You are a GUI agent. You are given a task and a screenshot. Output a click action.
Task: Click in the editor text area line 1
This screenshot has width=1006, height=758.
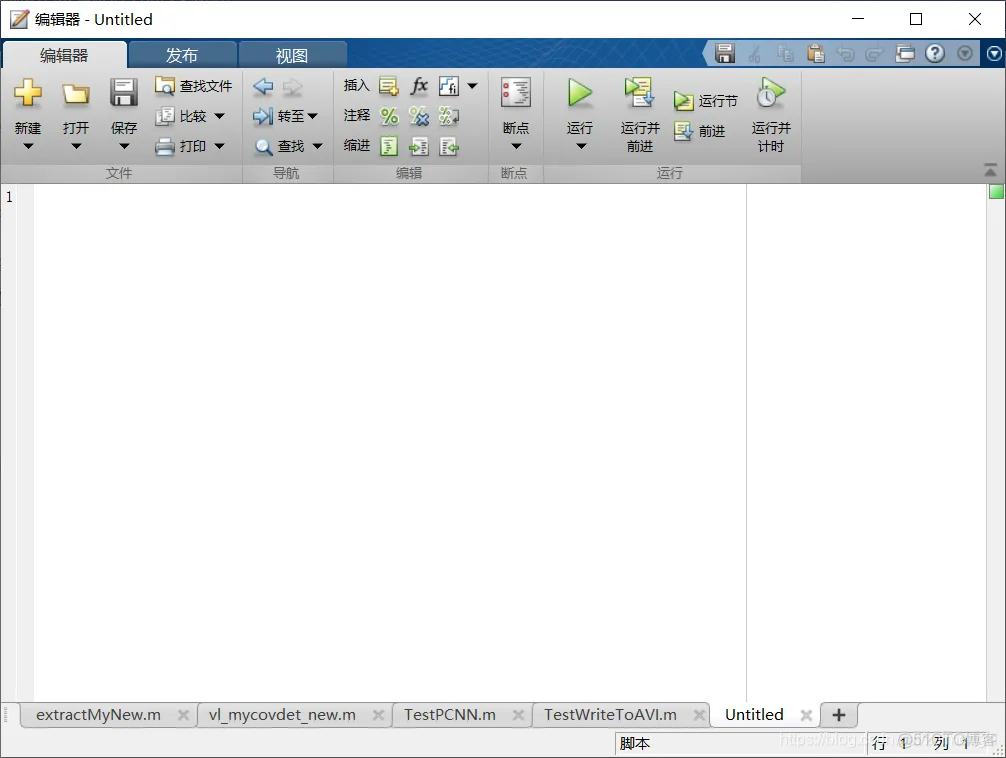pyautogui.click(x=389, y=197)
